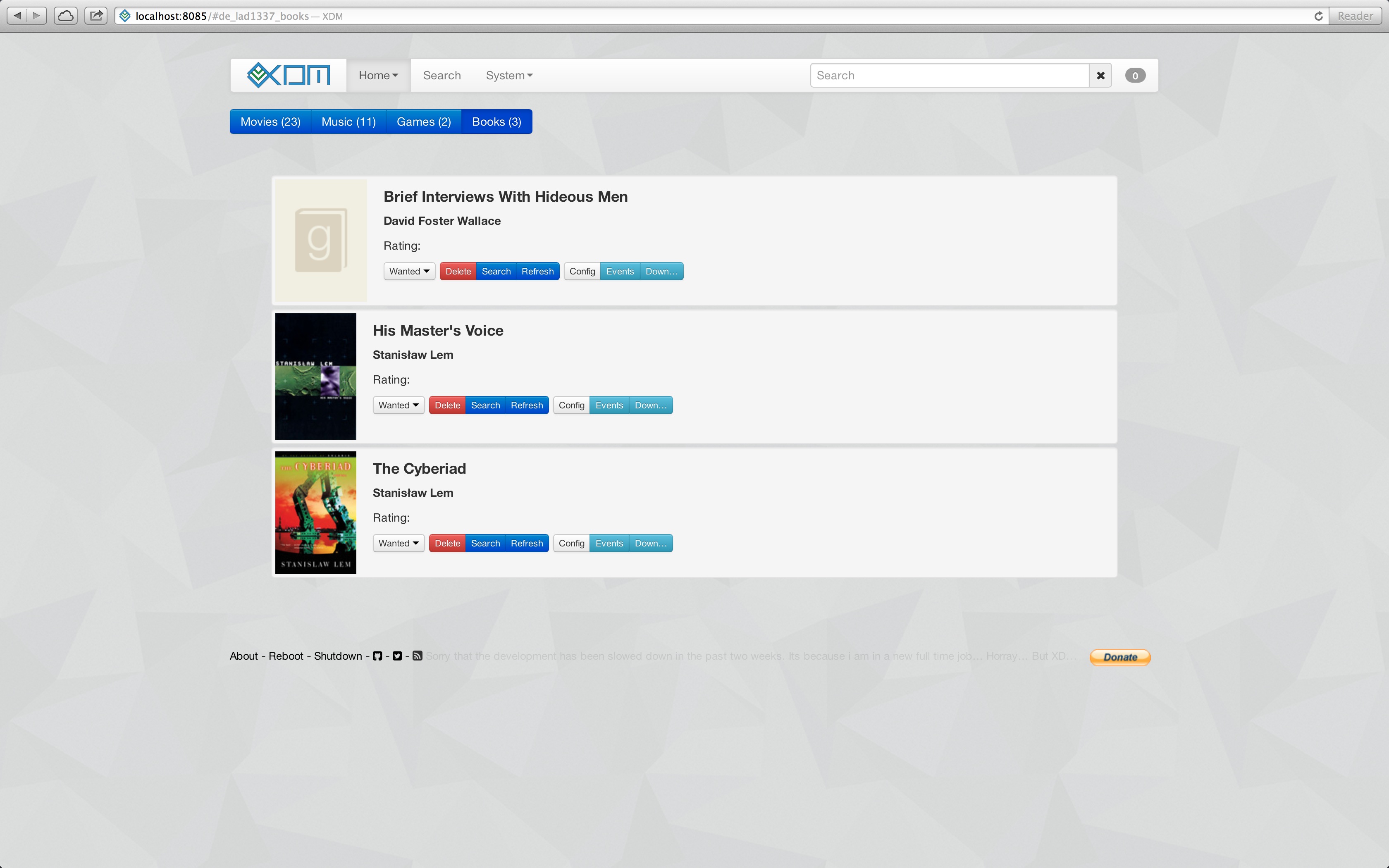This screenshot has width=1389, height=868.
Task: Open Wanted status dropdown for The Cyberiad
Action: (x=399, y=543)
